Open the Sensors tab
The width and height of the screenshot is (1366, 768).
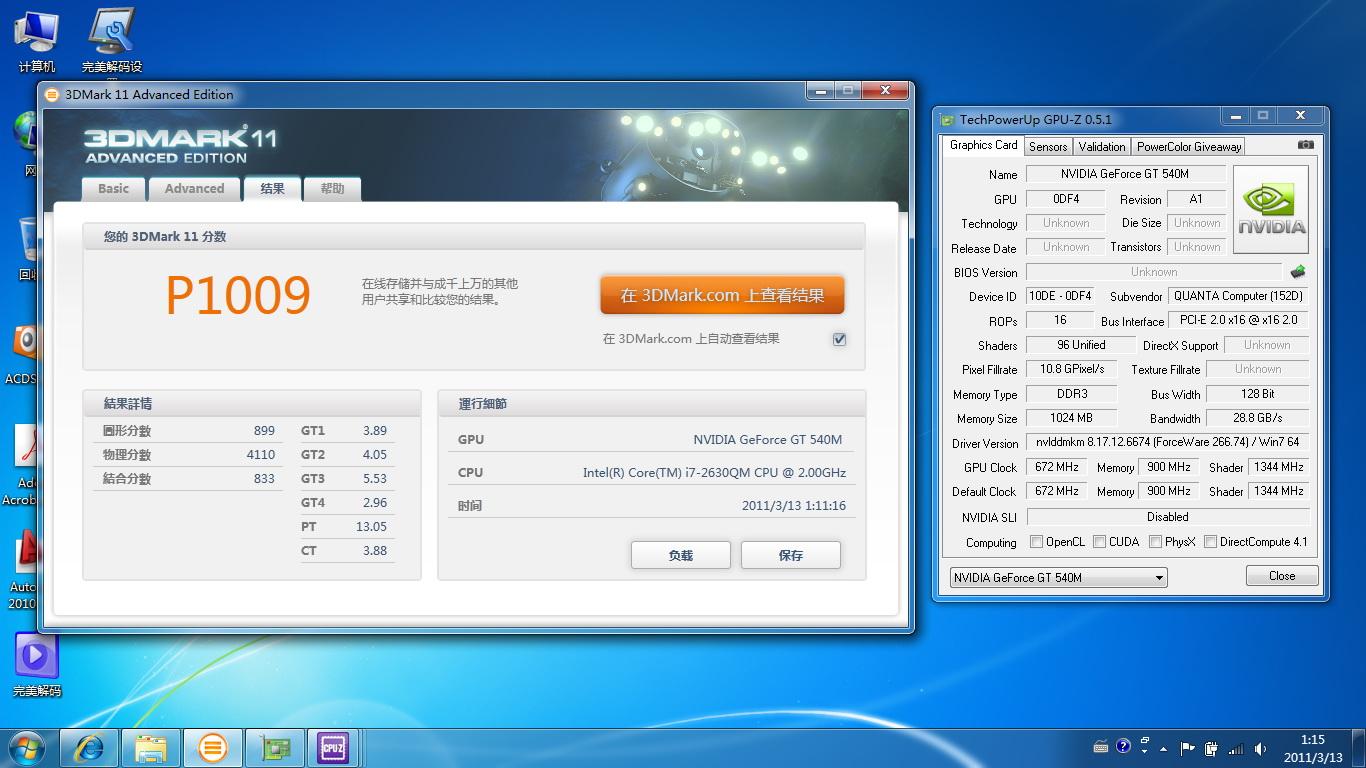point(1048,146)
